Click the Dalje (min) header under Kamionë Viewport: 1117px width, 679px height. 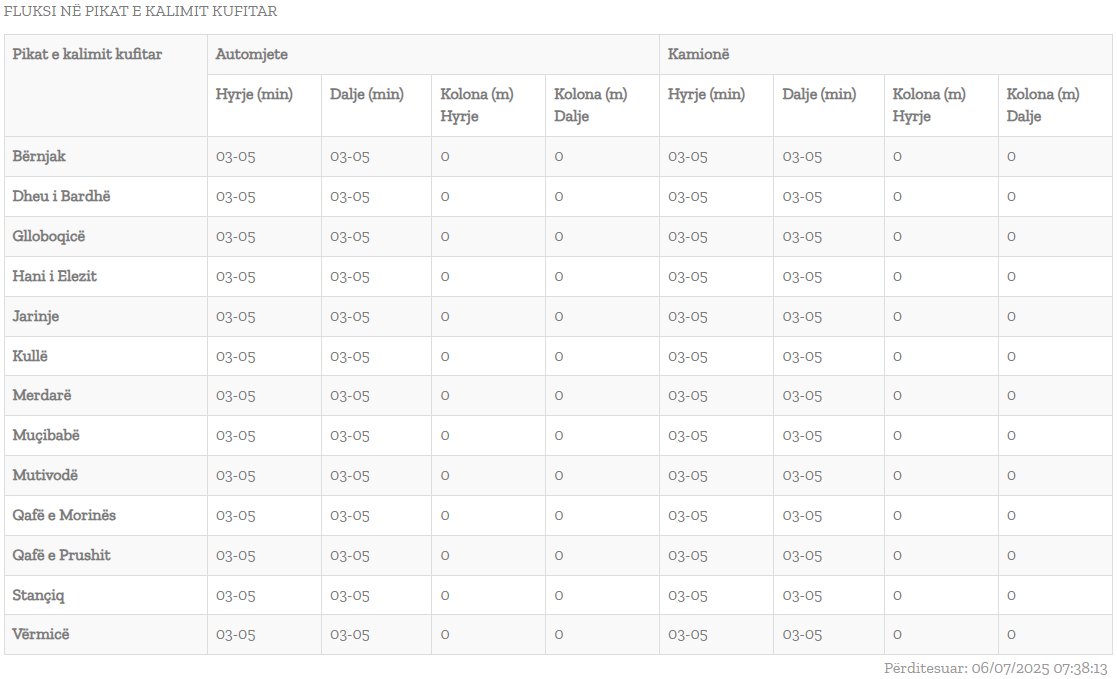[x=819, y=95]
